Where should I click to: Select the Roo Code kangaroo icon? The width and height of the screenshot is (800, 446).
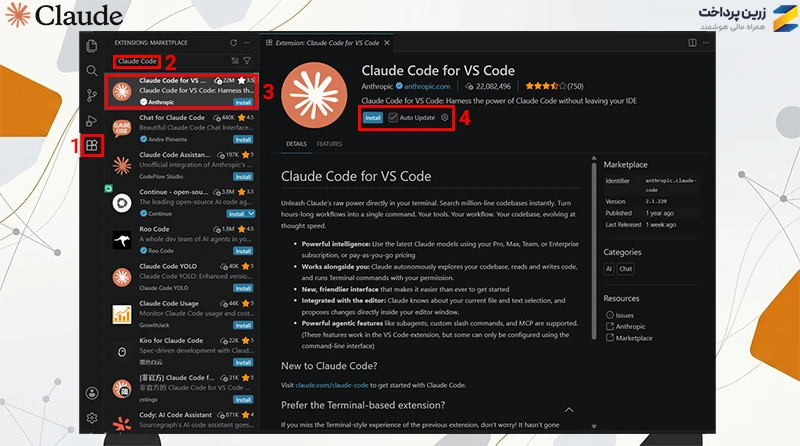click(x=122, y=240)
